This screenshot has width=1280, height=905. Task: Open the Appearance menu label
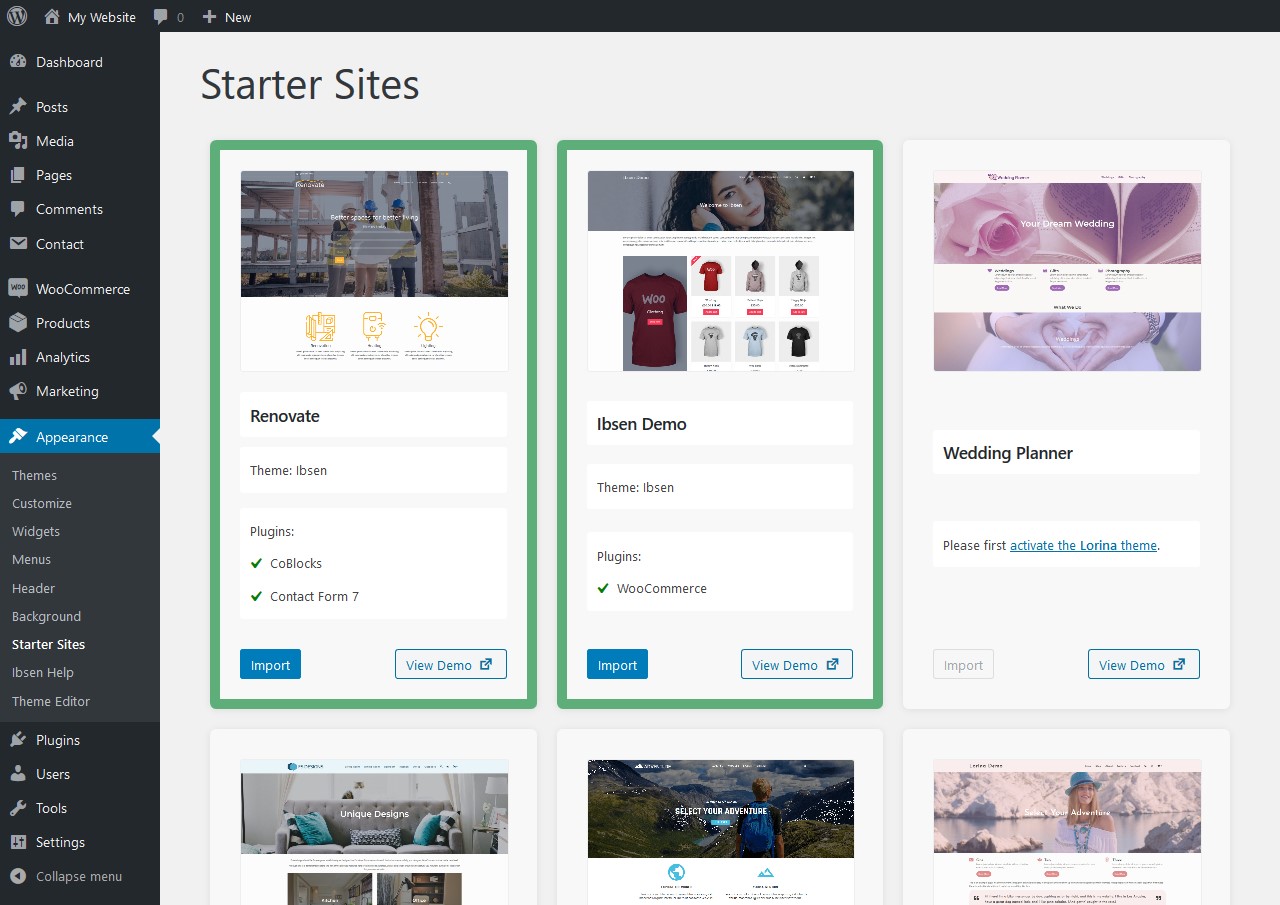(72, 437)
